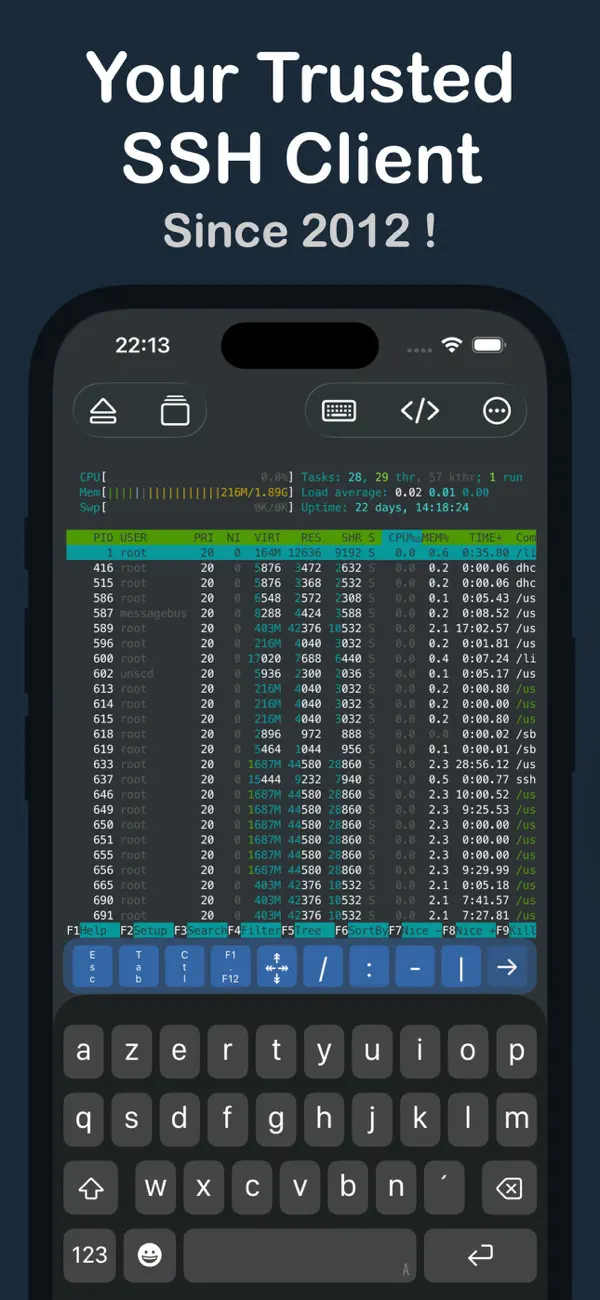Tap the arrow keys pad icon
This screenshot has width=600, height=1300.
[x=277, y=967]
